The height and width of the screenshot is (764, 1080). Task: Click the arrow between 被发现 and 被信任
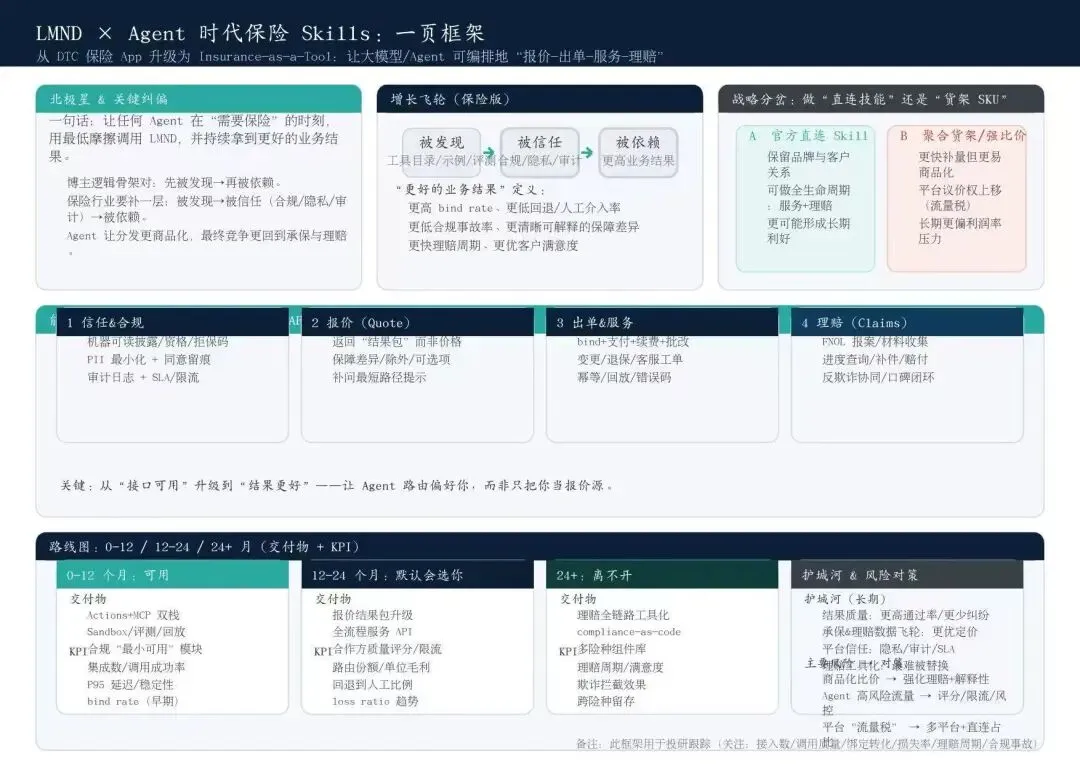point(488,152)
